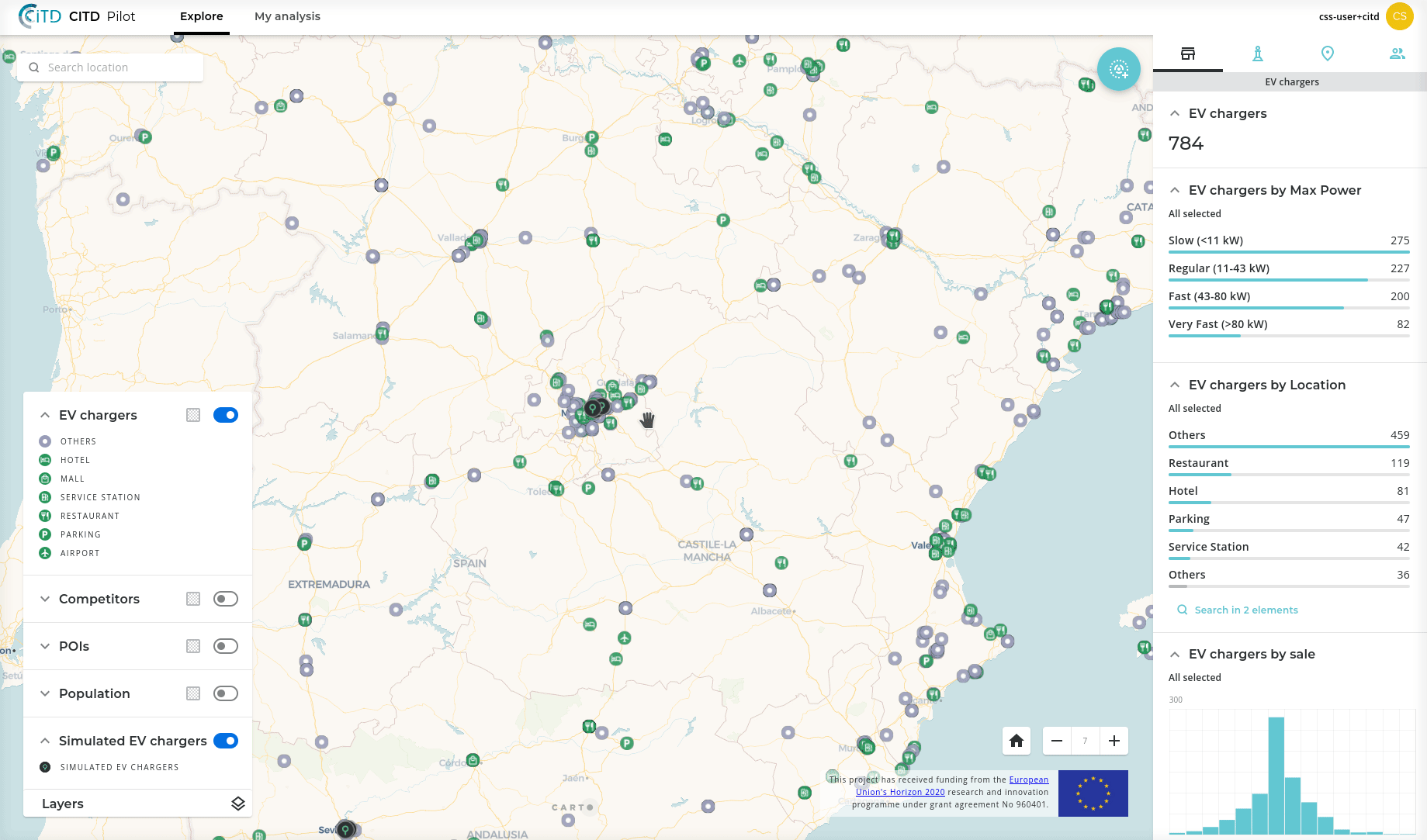Viewport: 1427px width, 840px height.
Task: Collapse the Simulated EV chargers legend
Action: [45, 741]
